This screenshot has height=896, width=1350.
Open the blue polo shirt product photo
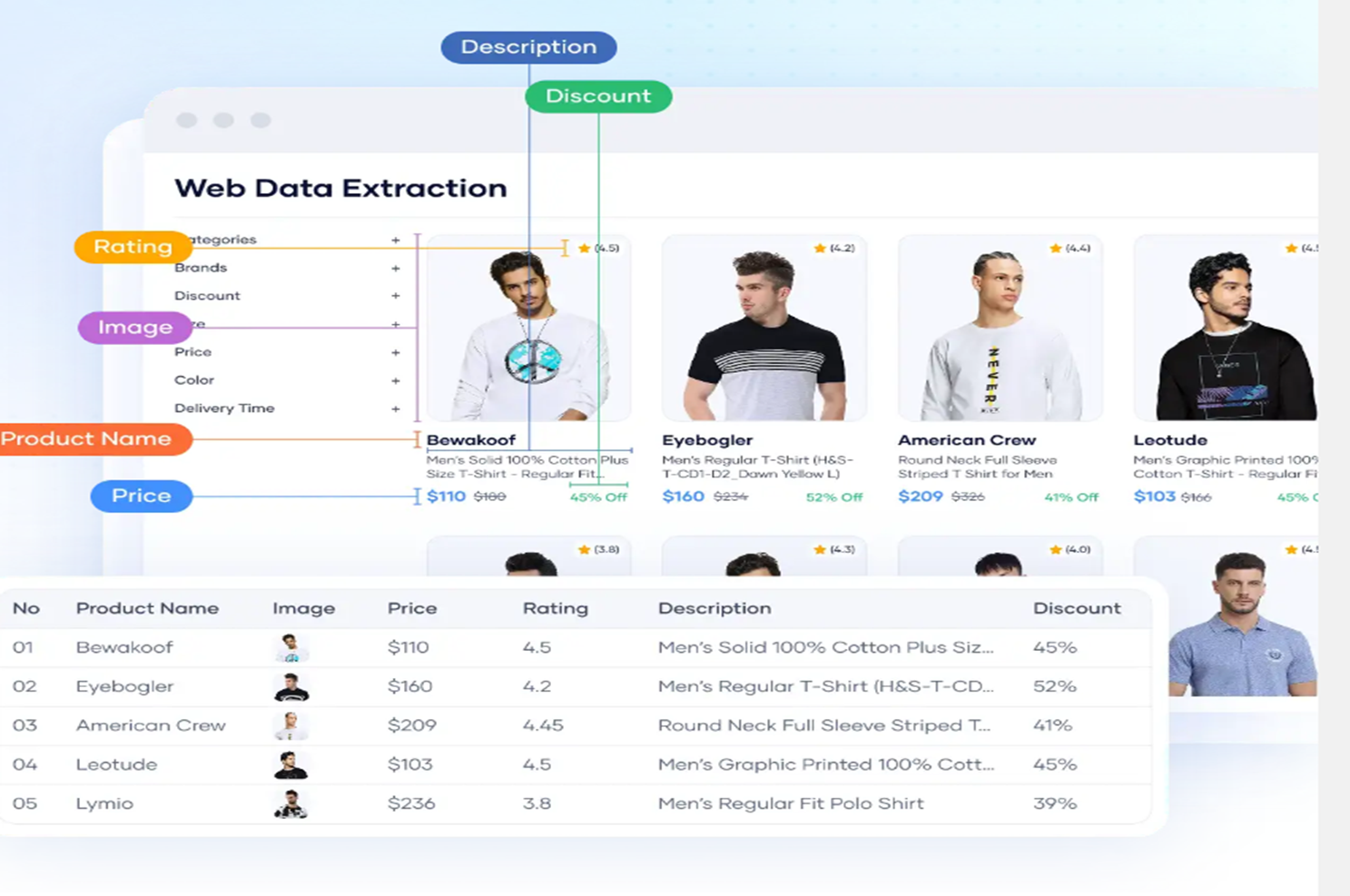(1242, 624)
